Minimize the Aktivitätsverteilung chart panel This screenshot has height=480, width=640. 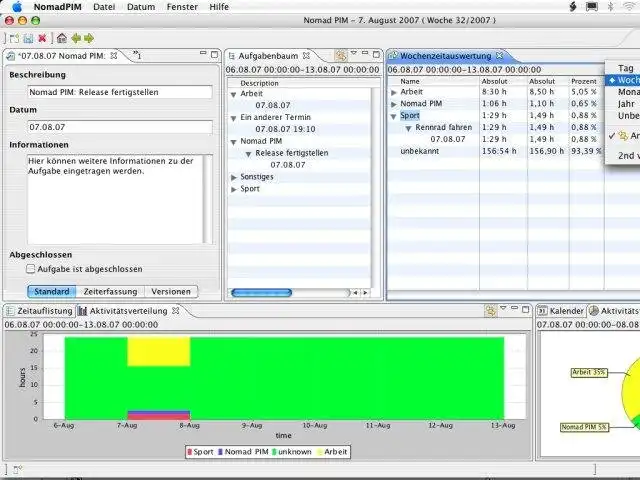(514, 308)
